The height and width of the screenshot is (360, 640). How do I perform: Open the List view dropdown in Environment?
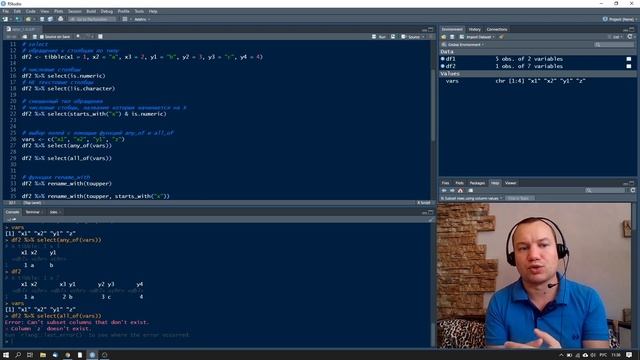(616, 37)
